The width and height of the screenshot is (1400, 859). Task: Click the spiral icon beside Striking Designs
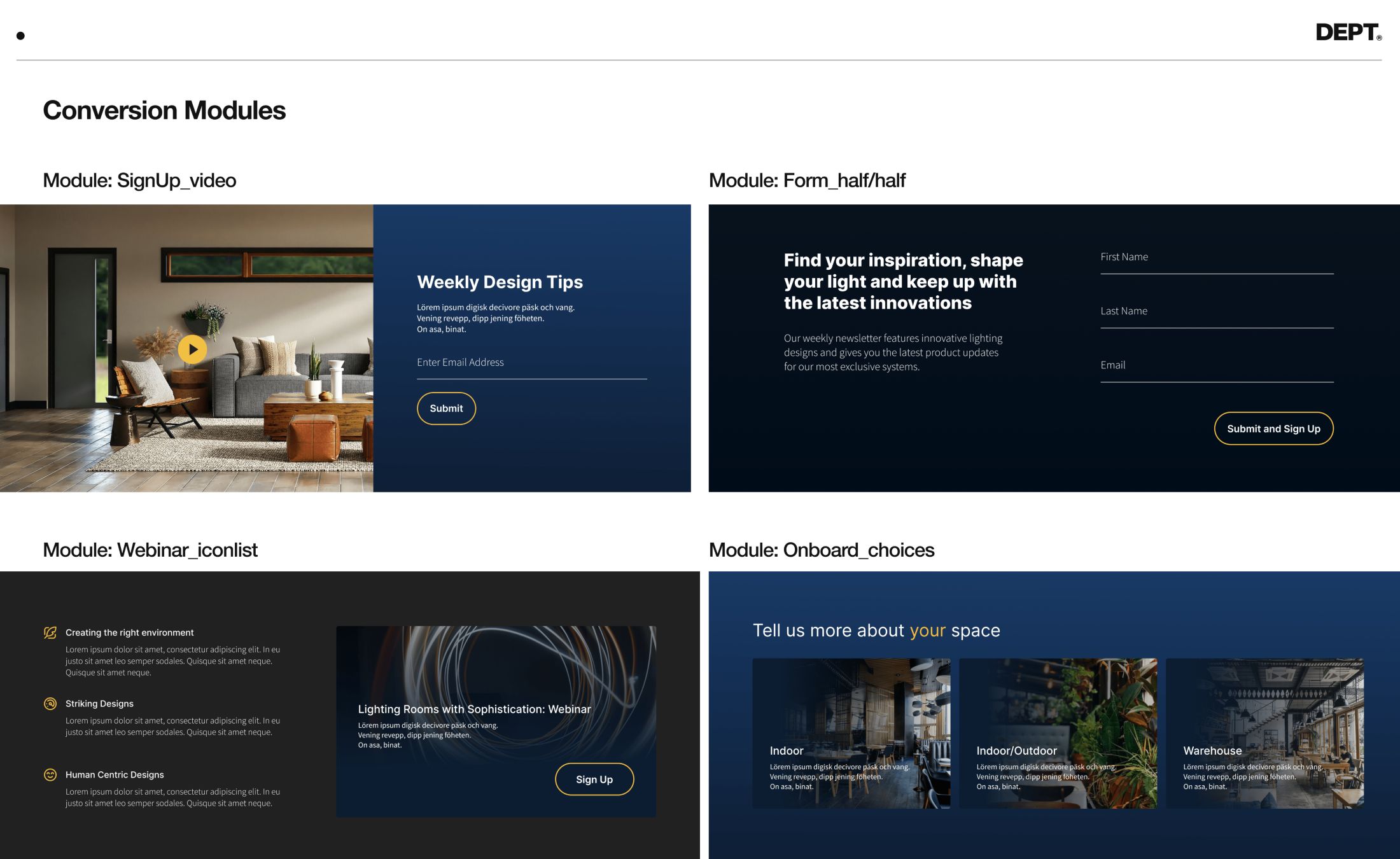pyautogui.click(x=50, y=704)
